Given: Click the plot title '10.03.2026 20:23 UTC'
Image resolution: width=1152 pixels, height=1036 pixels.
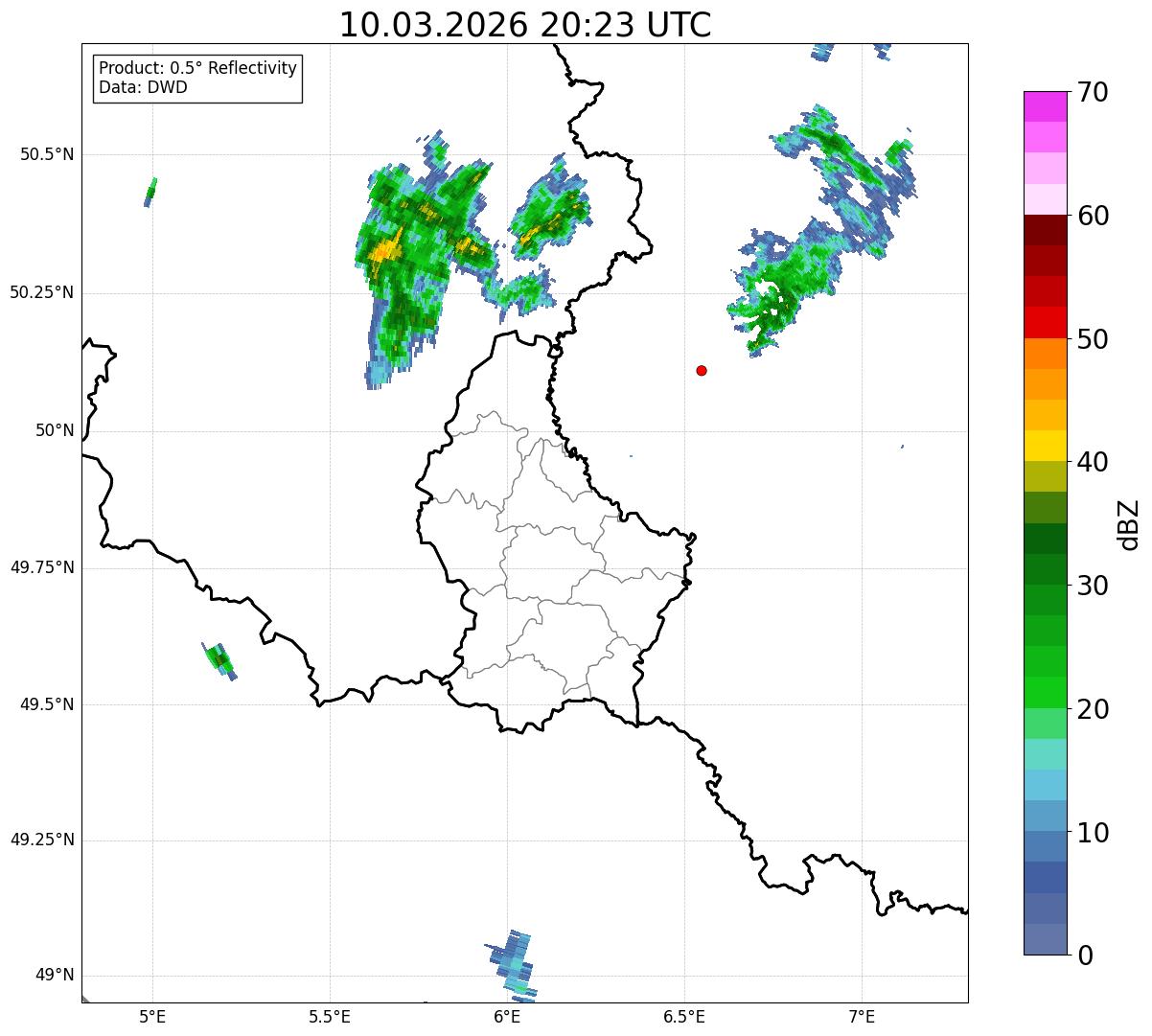Looking at the screenshot, I should tap(525, 25).
